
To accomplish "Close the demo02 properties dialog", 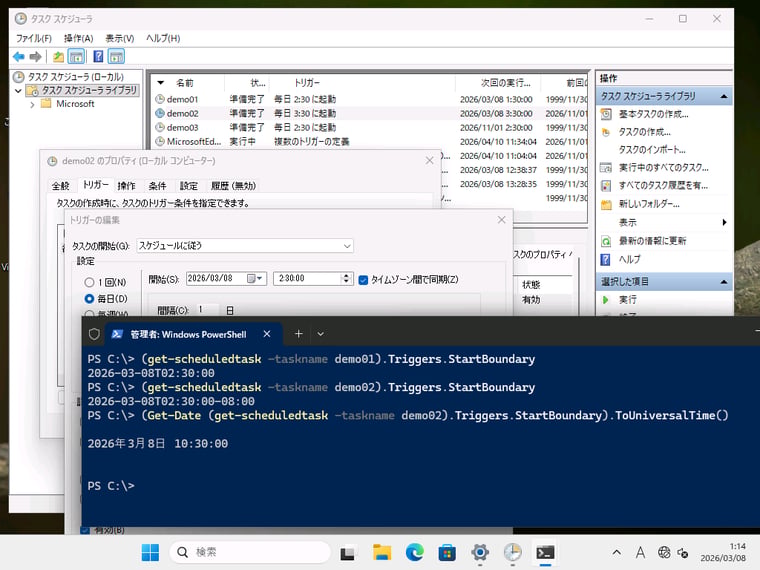I will [x=429, y=160].
